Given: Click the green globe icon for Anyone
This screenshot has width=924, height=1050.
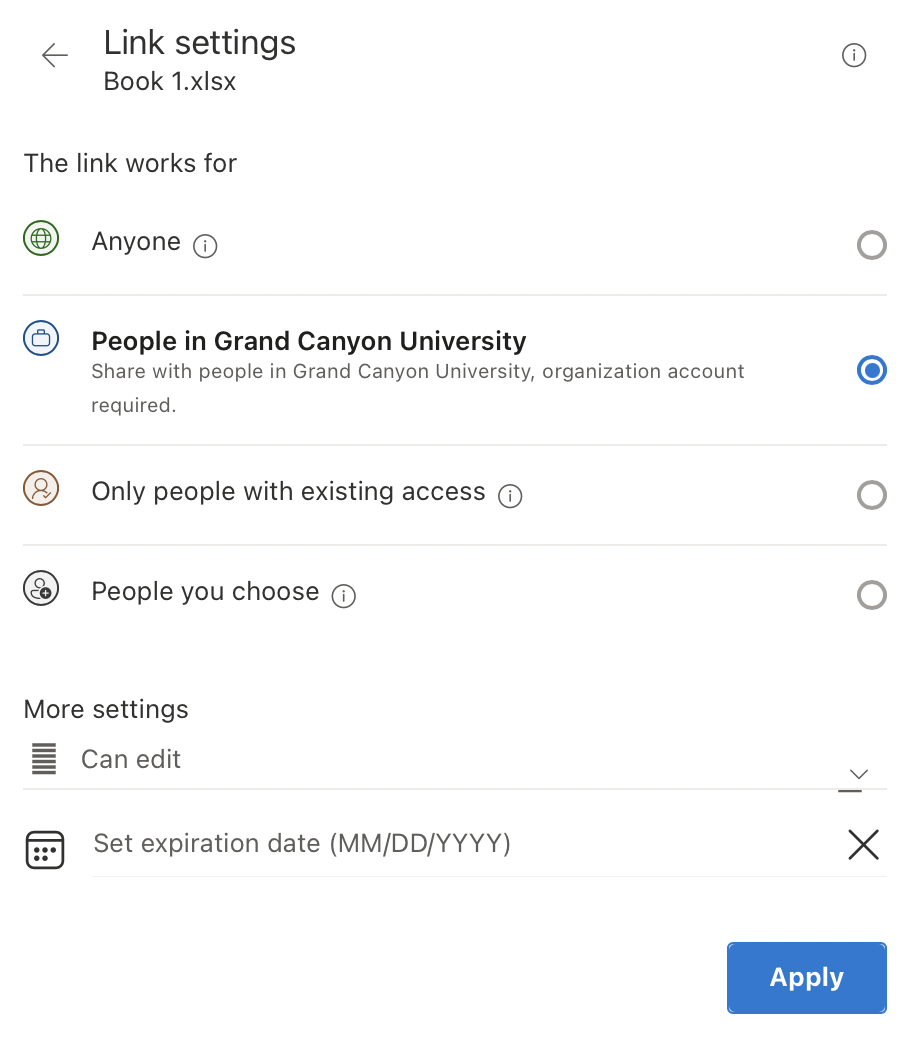Looking at the screenshot, I should click(x=42, y=238).
